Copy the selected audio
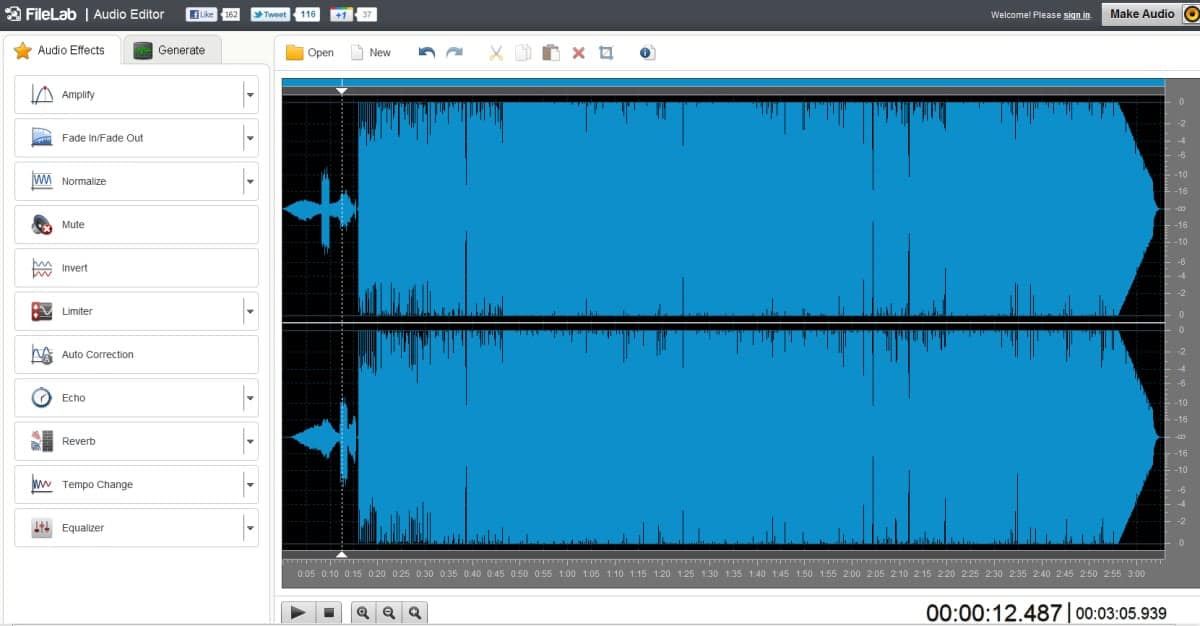Screen dimensions: 1200x626 coord(523,52)
